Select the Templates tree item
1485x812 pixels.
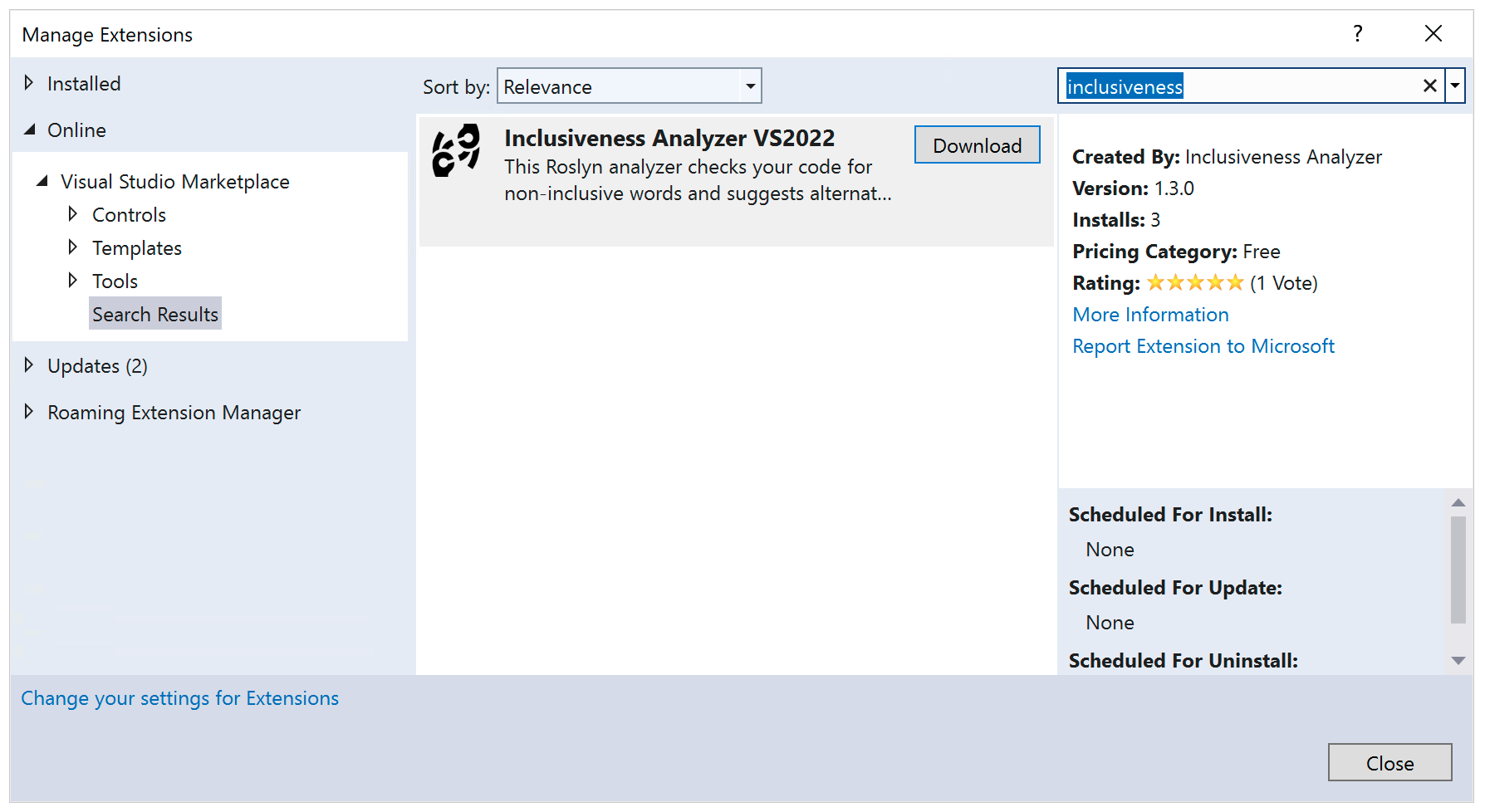(x=137, y=248)
